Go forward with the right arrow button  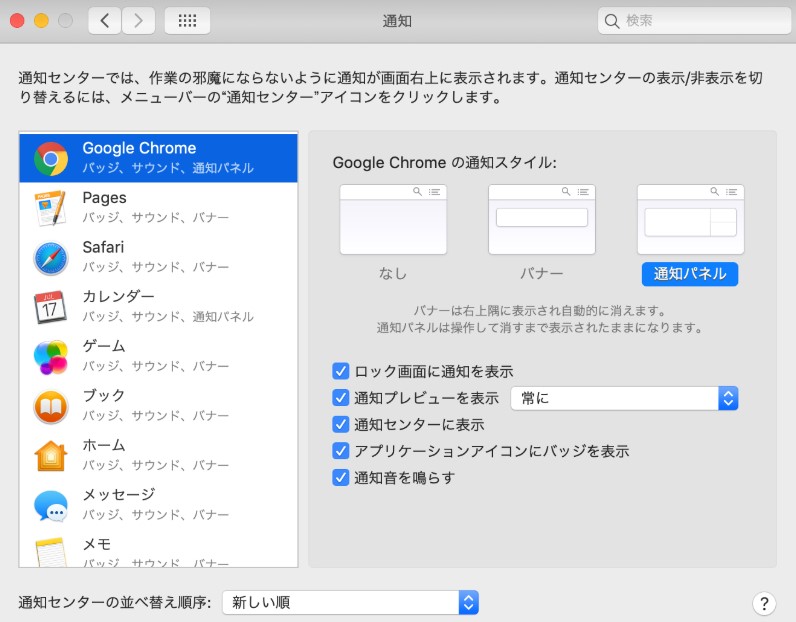coord(138,21)
